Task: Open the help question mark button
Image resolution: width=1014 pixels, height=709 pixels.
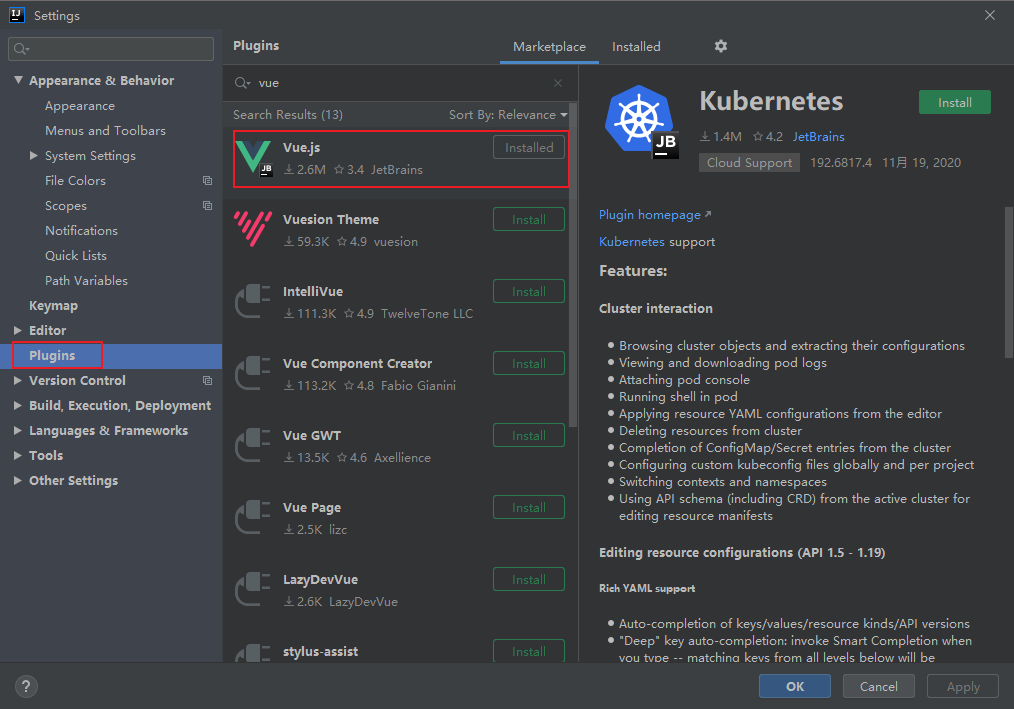Action: coord(26,686)
